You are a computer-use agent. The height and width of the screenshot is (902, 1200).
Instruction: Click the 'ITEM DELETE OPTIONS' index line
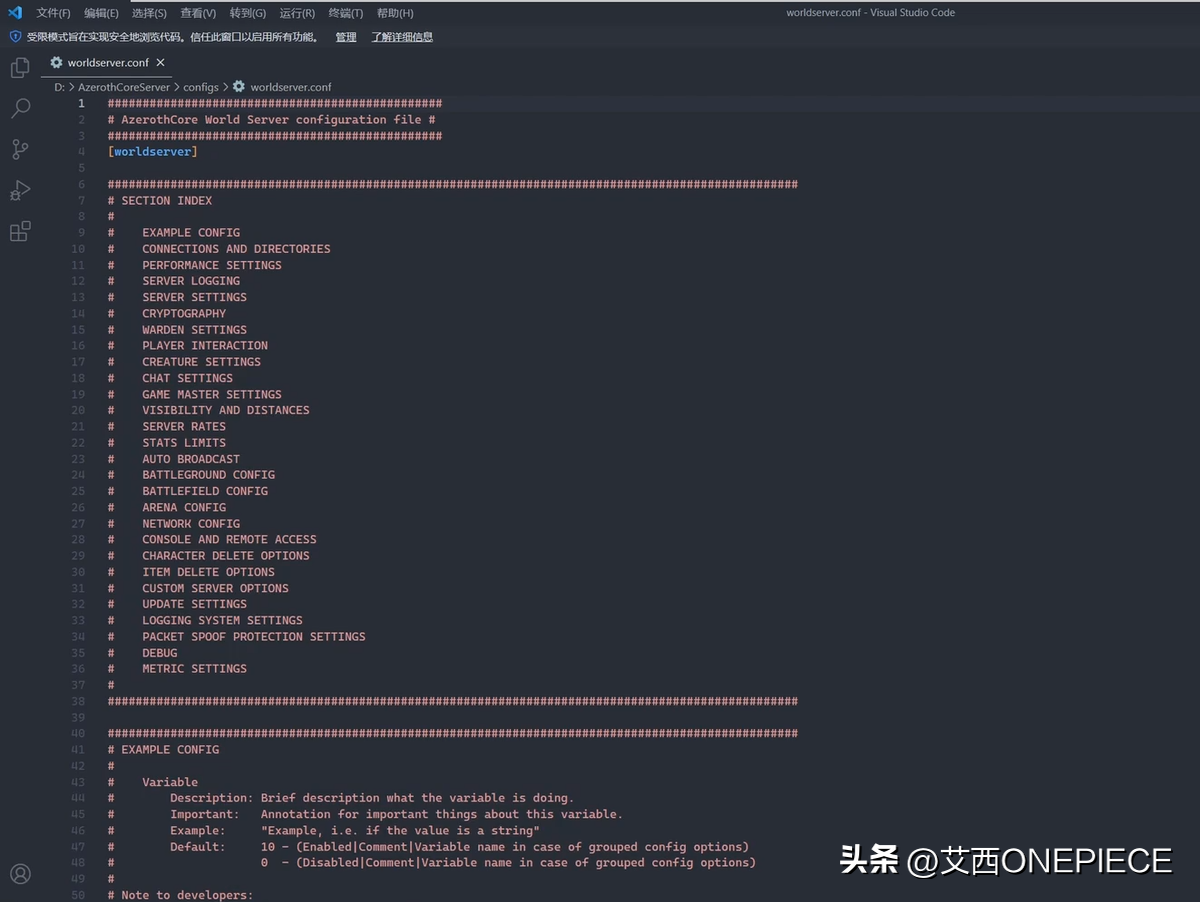coord(208,572)
